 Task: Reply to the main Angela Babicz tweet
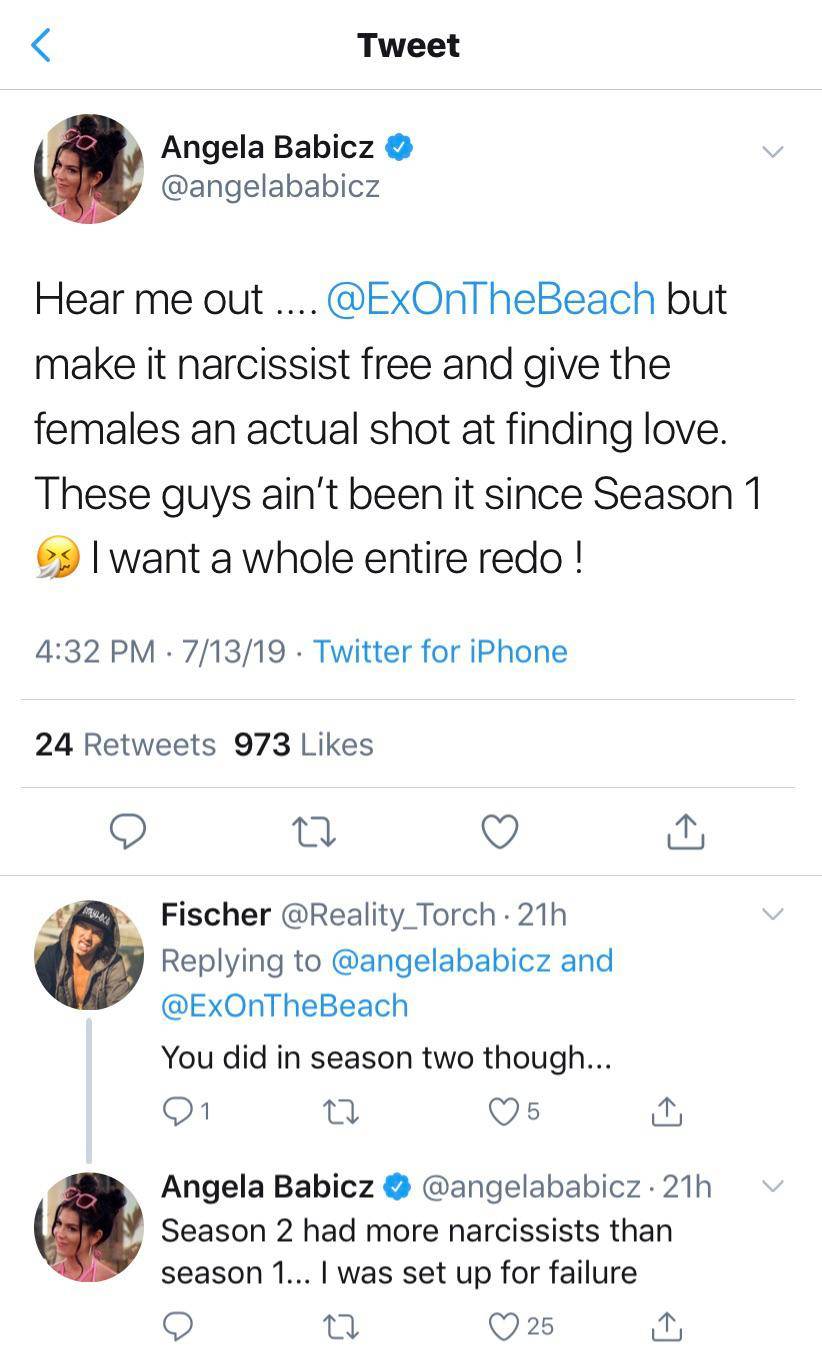[x=127, y=831]
